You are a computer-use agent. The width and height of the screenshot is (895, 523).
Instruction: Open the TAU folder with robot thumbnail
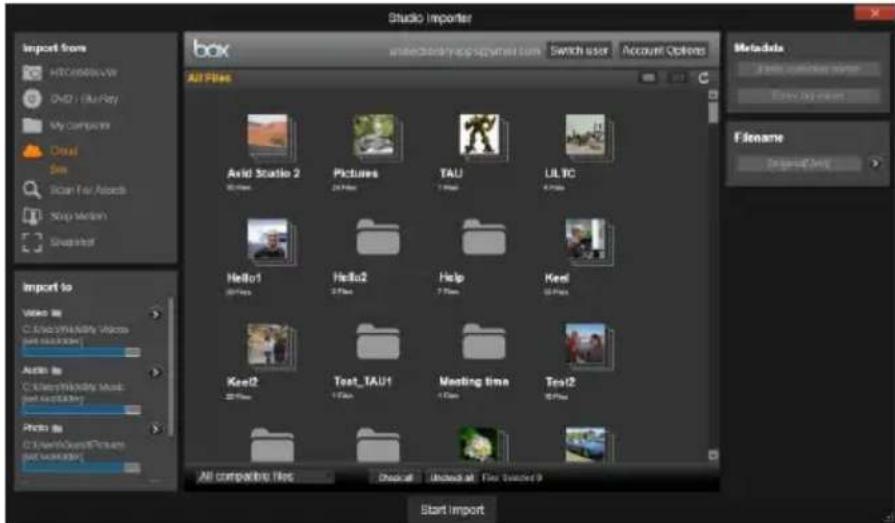click(481, 136)
